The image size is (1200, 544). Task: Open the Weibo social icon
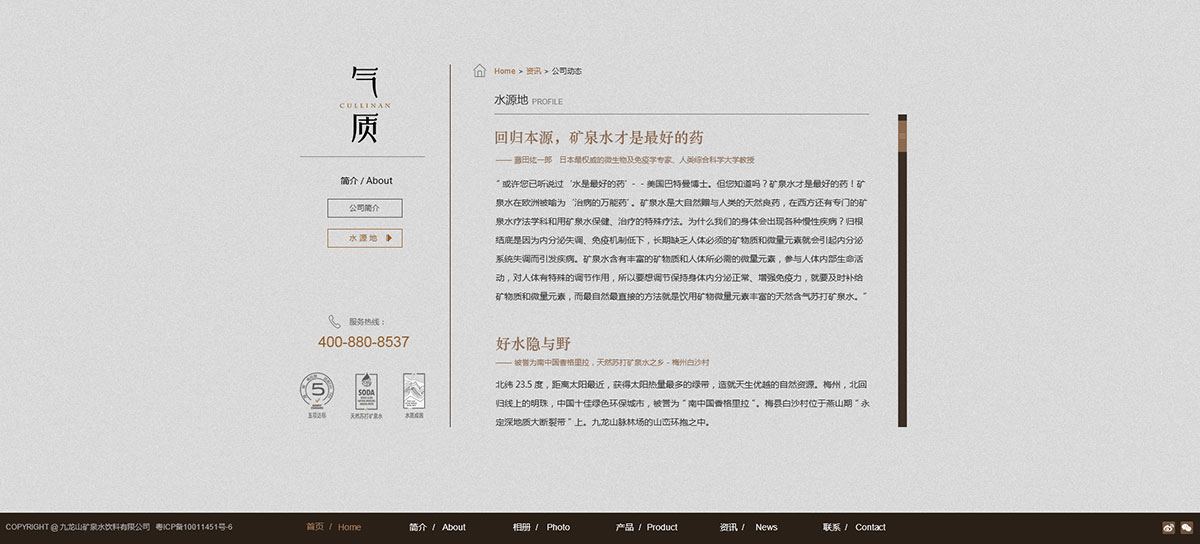point(1169,527)
